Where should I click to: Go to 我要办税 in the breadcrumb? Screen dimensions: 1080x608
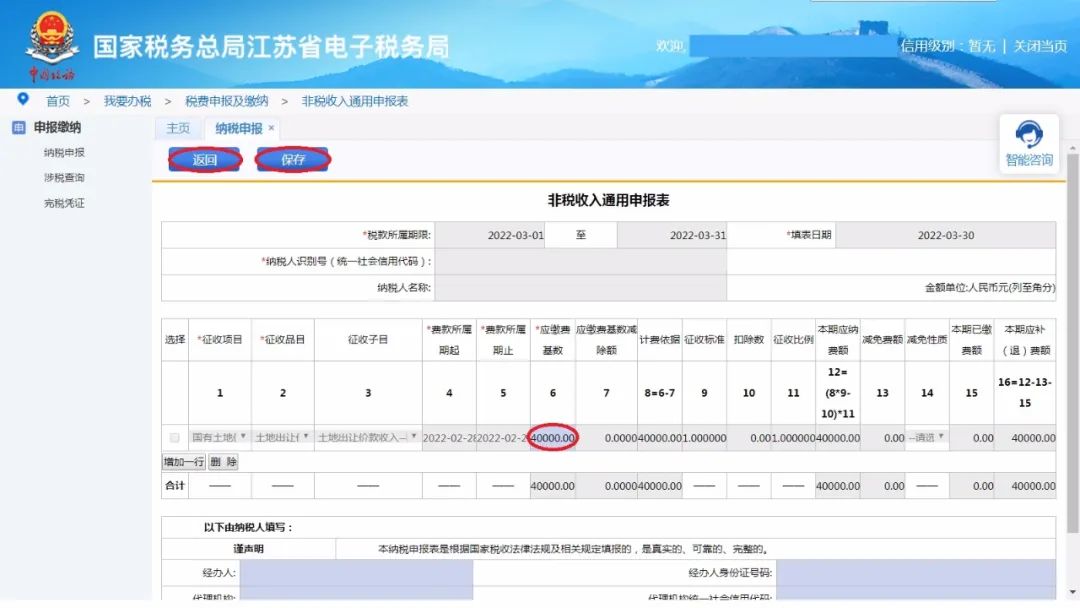tap(127, 101)
